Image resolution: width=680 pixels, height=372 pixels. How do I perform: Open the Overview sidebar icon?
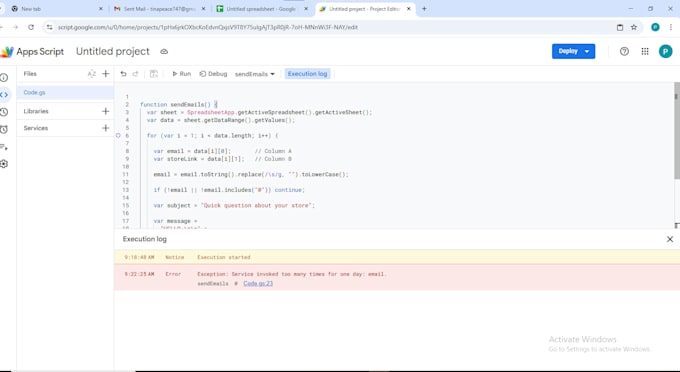4,78
